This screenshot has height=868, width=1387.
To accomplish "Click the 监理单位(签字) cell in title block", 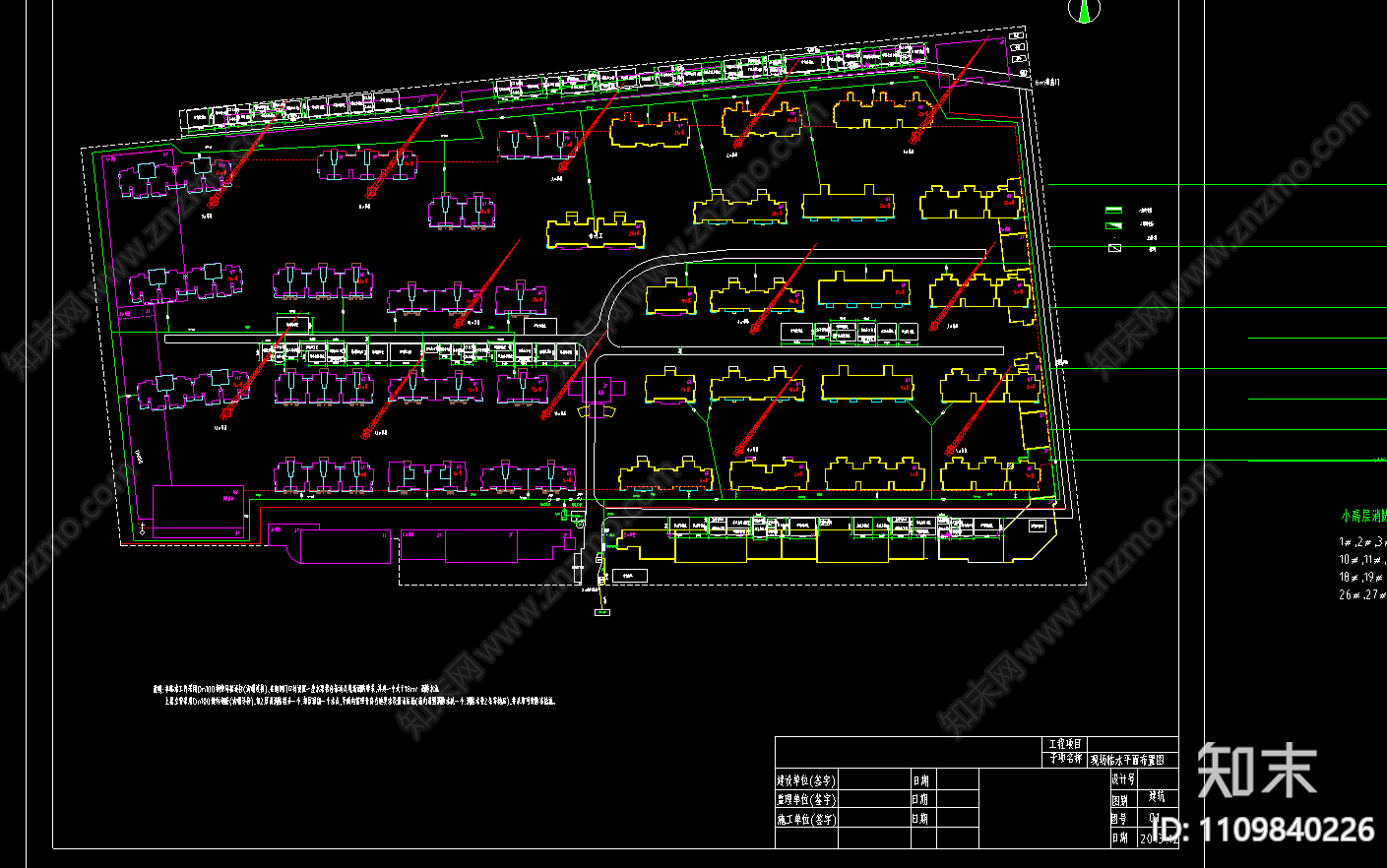I will [806, 799].
